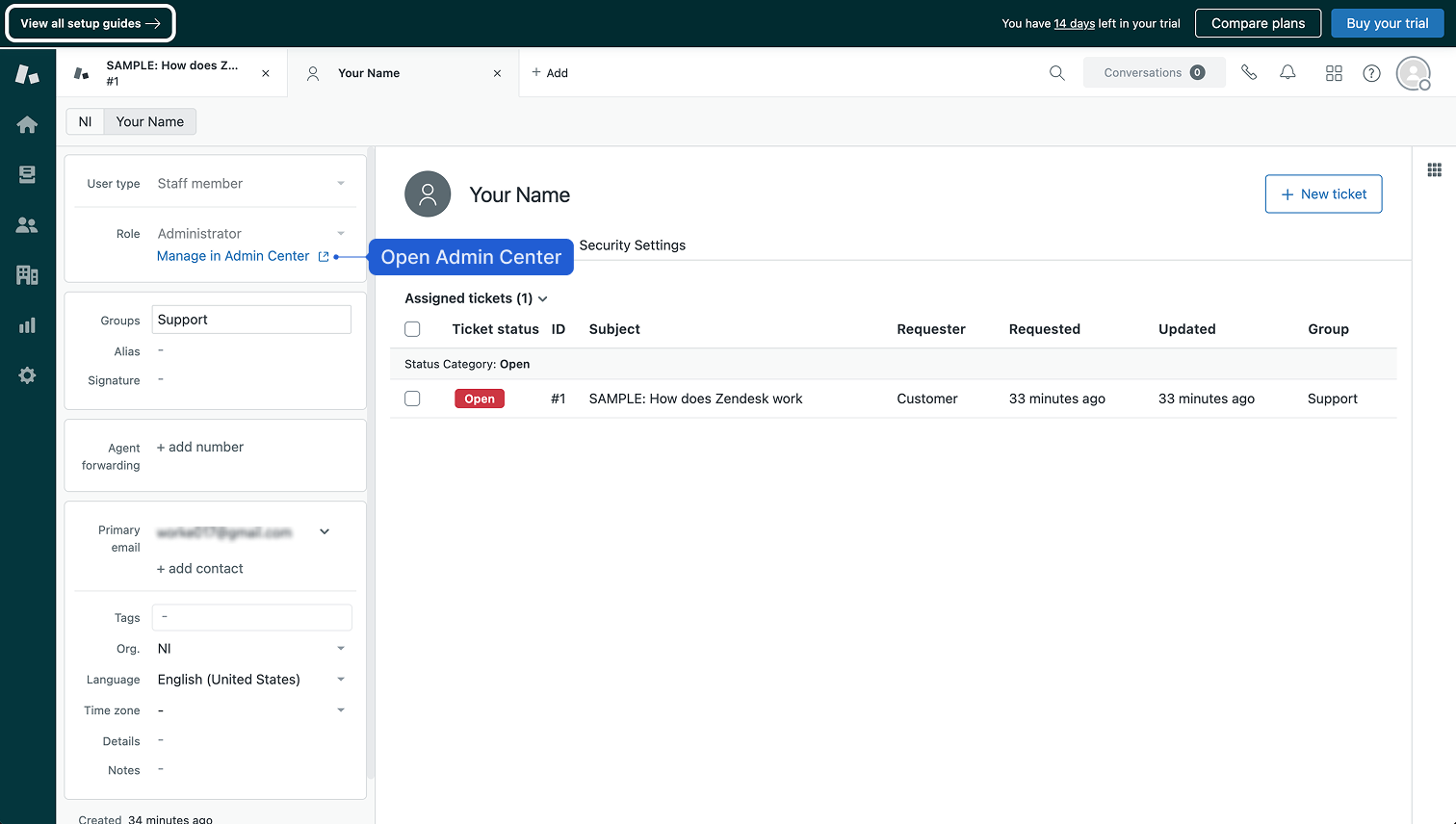Select the NI breadcrumb
Screen dimensions: 1456x824
[x=85, y=121]
